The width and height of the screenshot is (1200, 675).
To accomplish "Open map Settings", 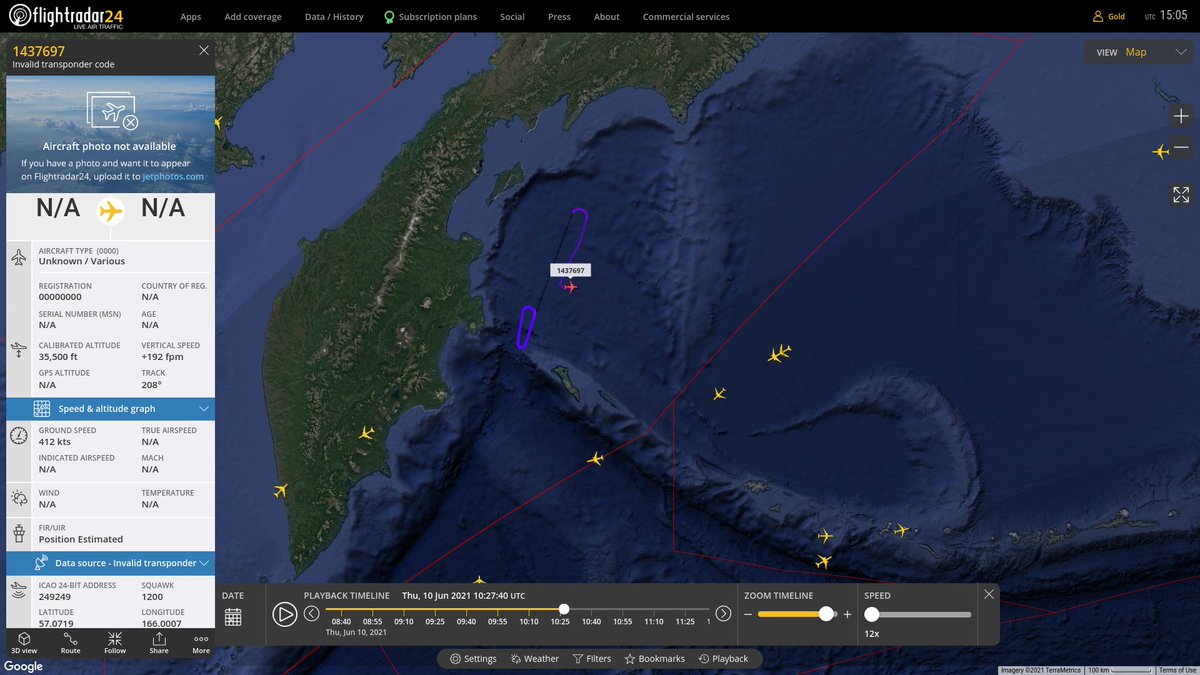I will (x=473, y=659).
